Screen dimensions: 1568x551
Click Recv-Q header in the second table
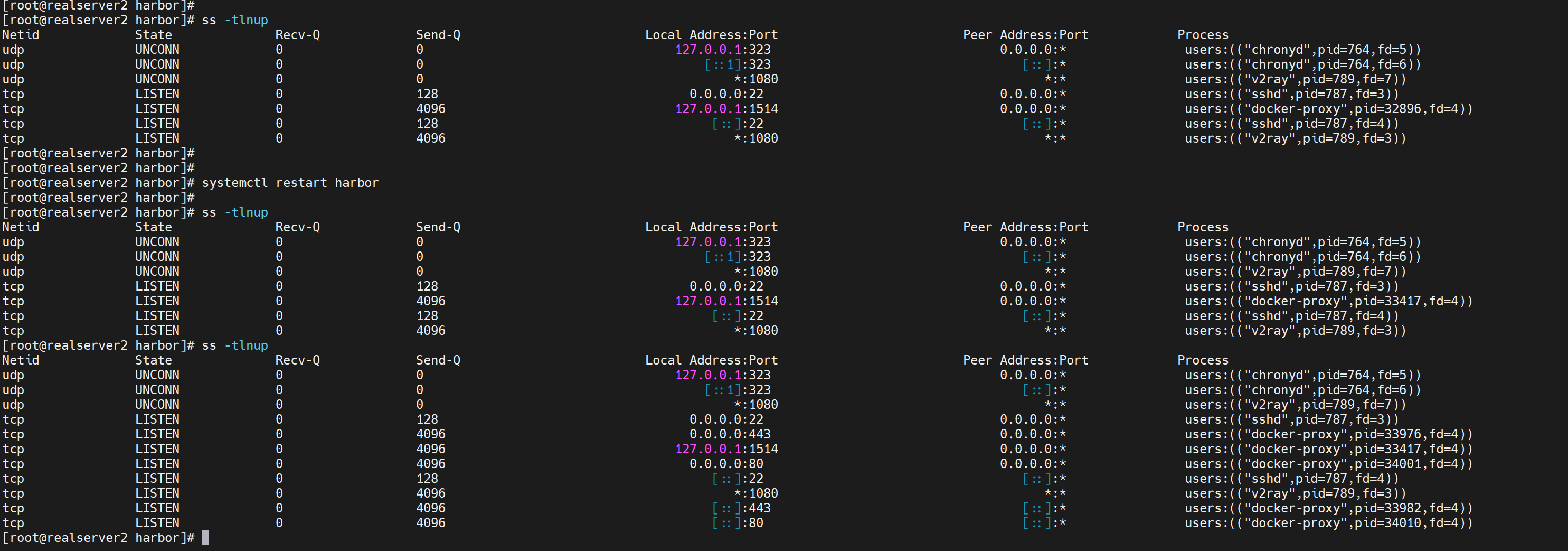(297, 227)
